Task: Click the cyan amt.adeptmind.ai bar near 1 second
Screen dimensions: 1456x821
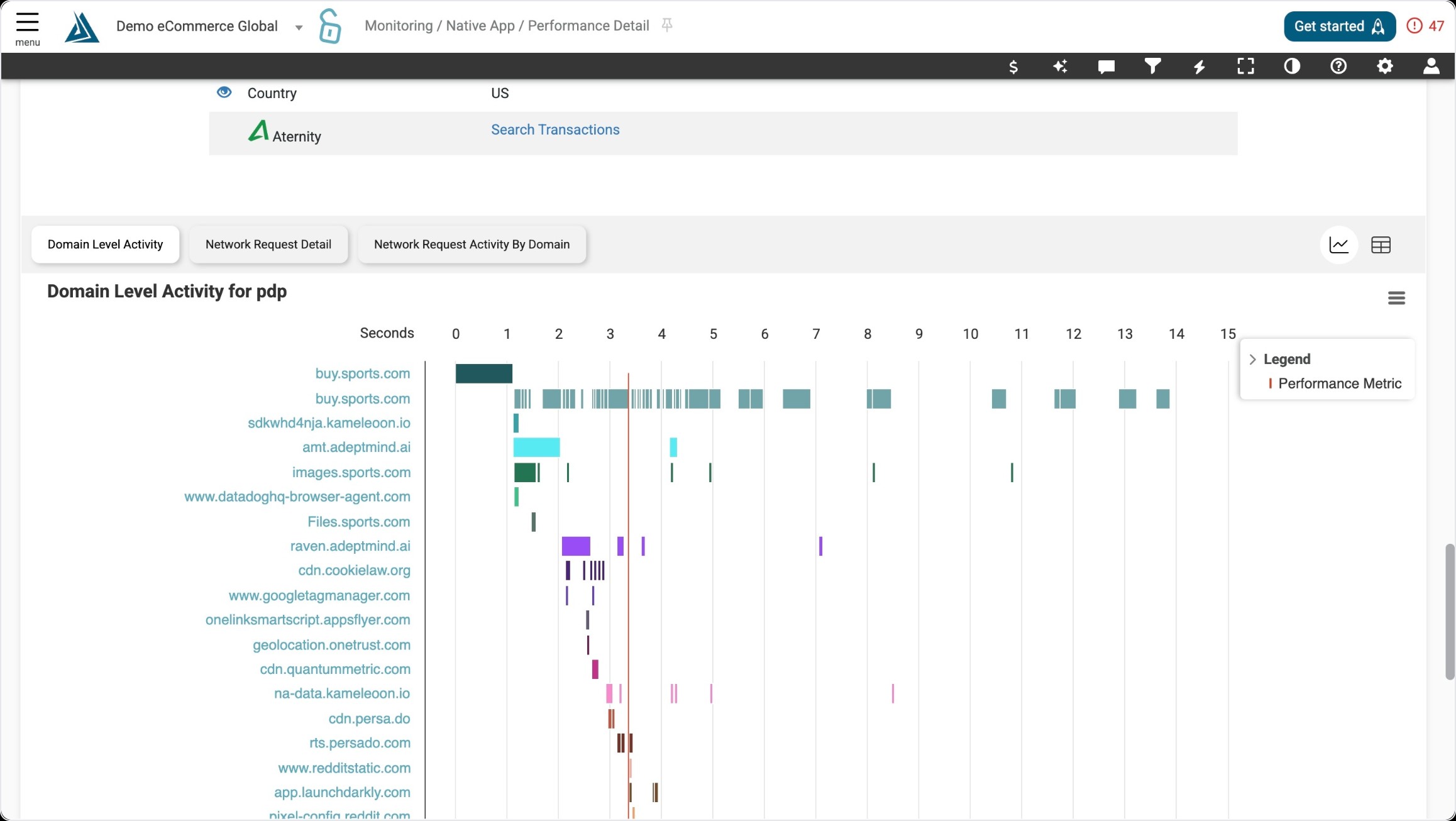Action: pyautogui.click(x=536, y=448)
